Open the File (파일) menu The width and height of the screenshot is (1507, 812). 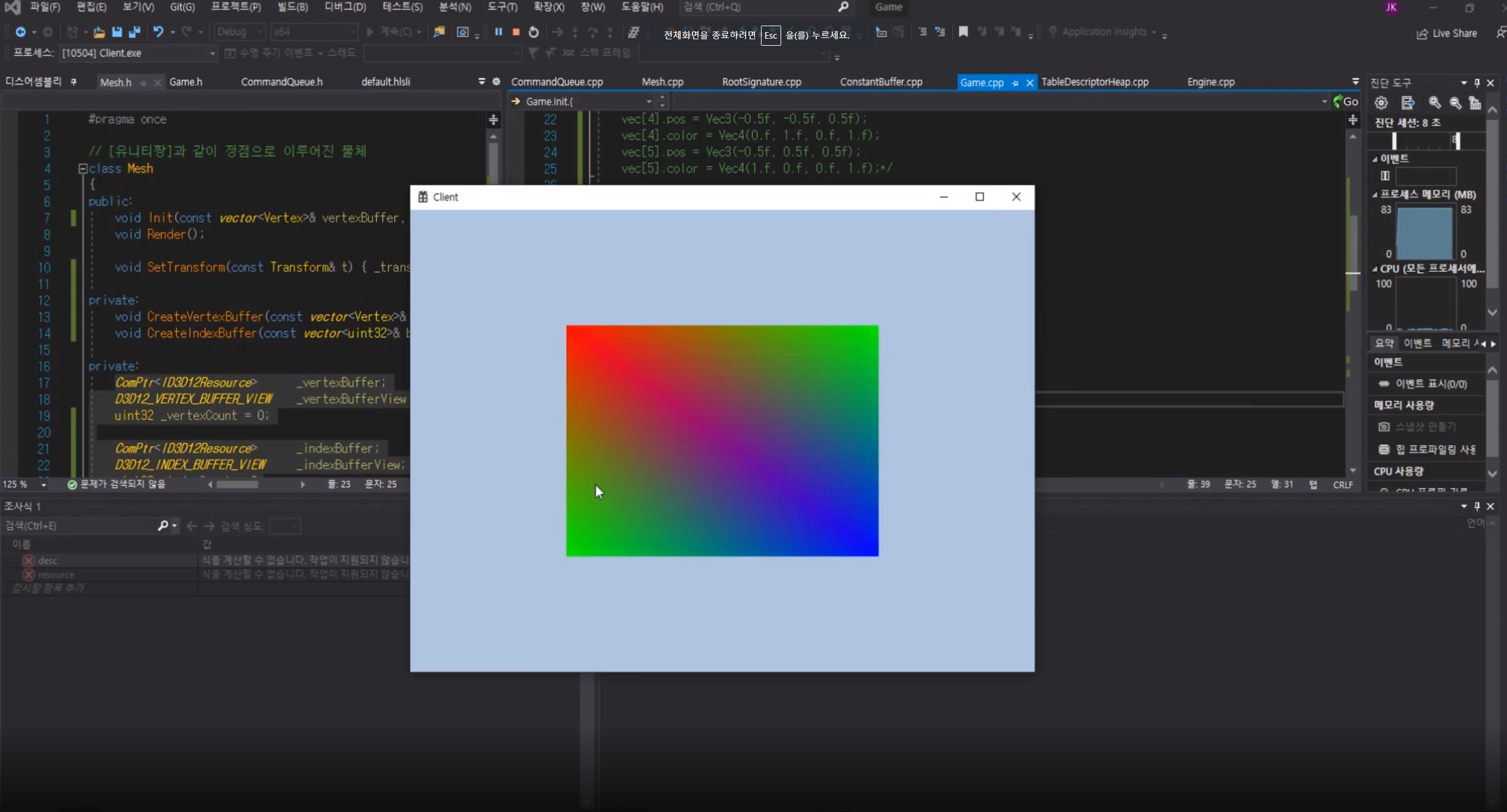click(45, 7)
